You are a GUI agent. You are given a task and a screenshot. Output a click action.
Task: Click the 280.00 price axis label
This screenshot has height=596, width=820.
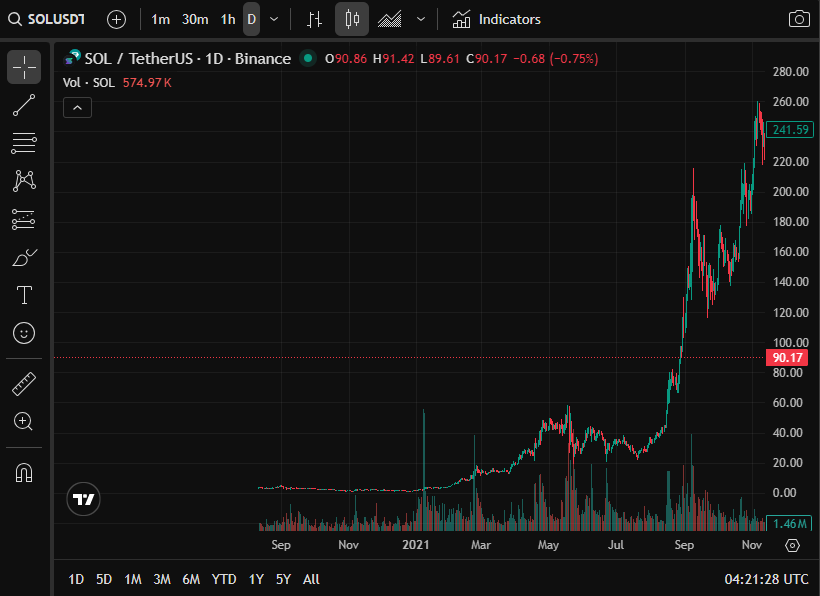pyautogui.click(x=791, y=72)
